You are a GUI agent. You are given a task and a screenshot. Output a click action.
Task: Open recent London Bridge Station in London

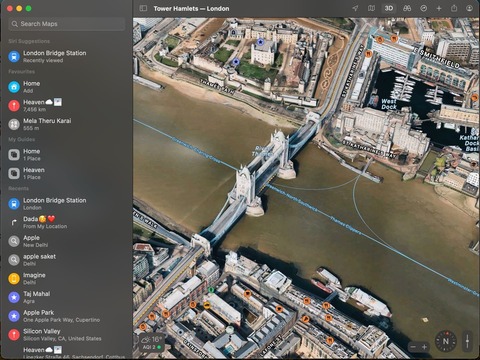[x=67, y=204]
